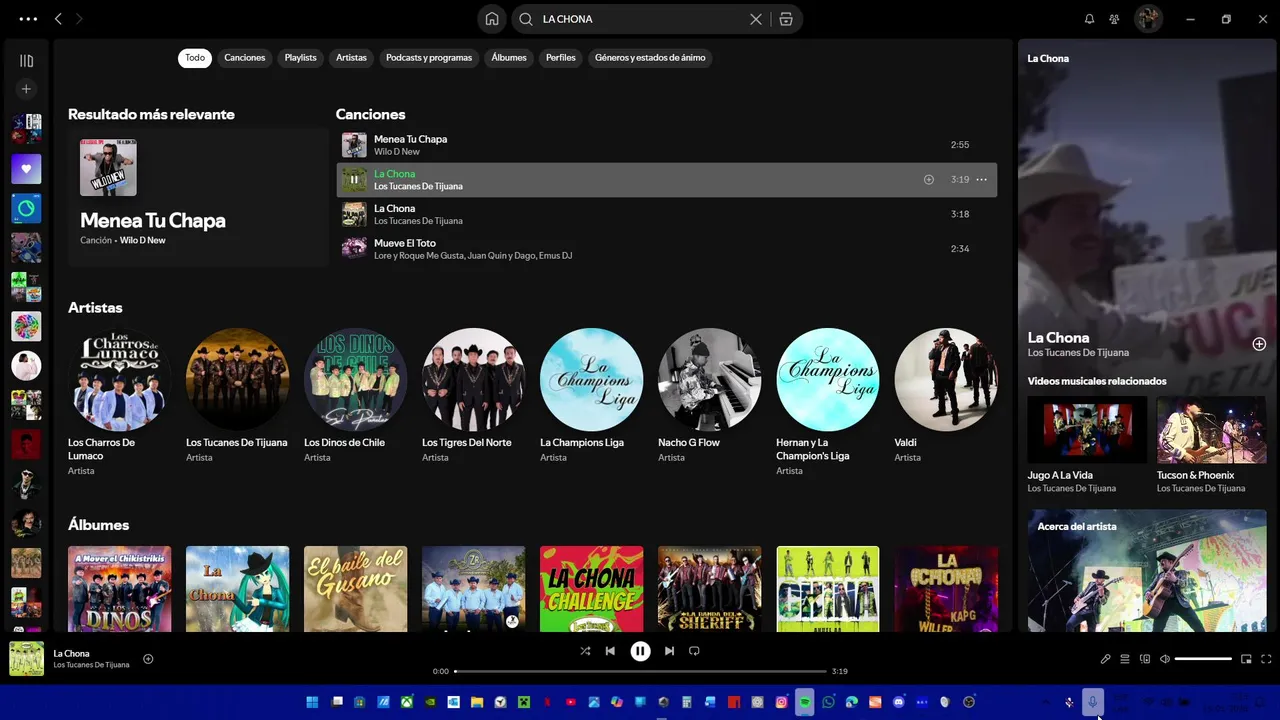Open the Artistas section heading

click(95, 308)
